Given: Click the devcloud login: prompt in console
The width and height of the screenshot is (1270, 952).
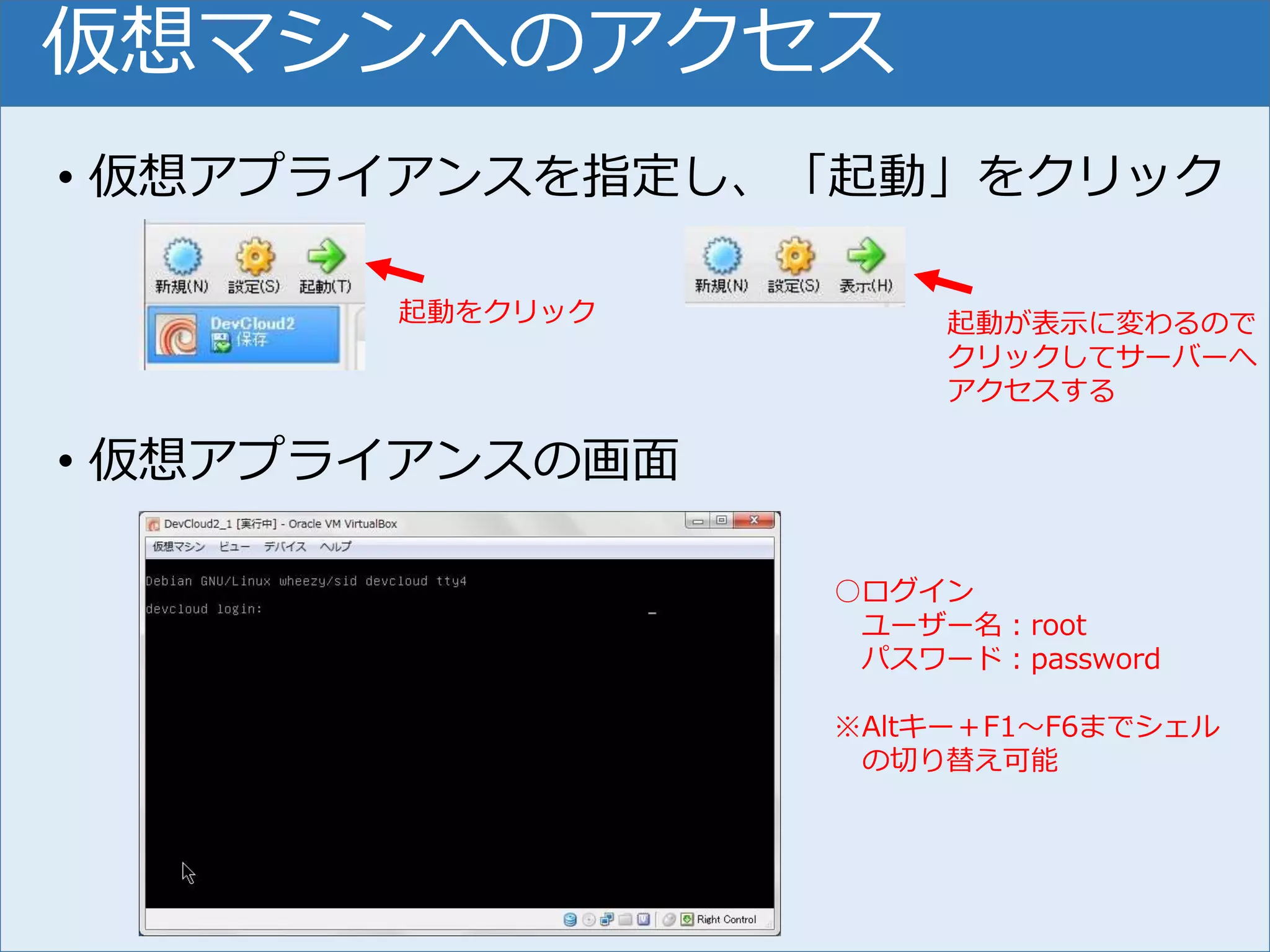Looking at the screenshot, I should coord(204,609).
